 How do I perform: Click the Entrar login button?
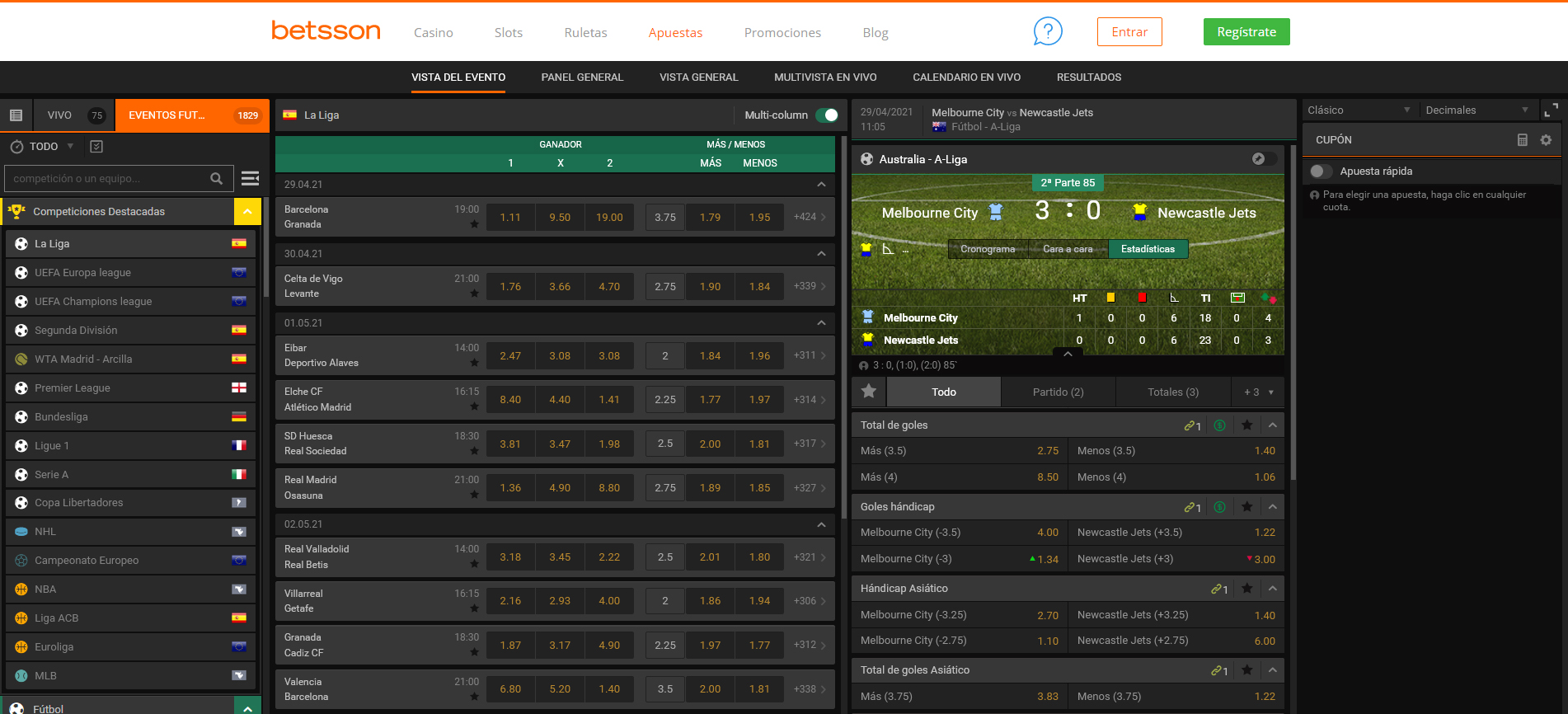click(x=1129, y=32)
